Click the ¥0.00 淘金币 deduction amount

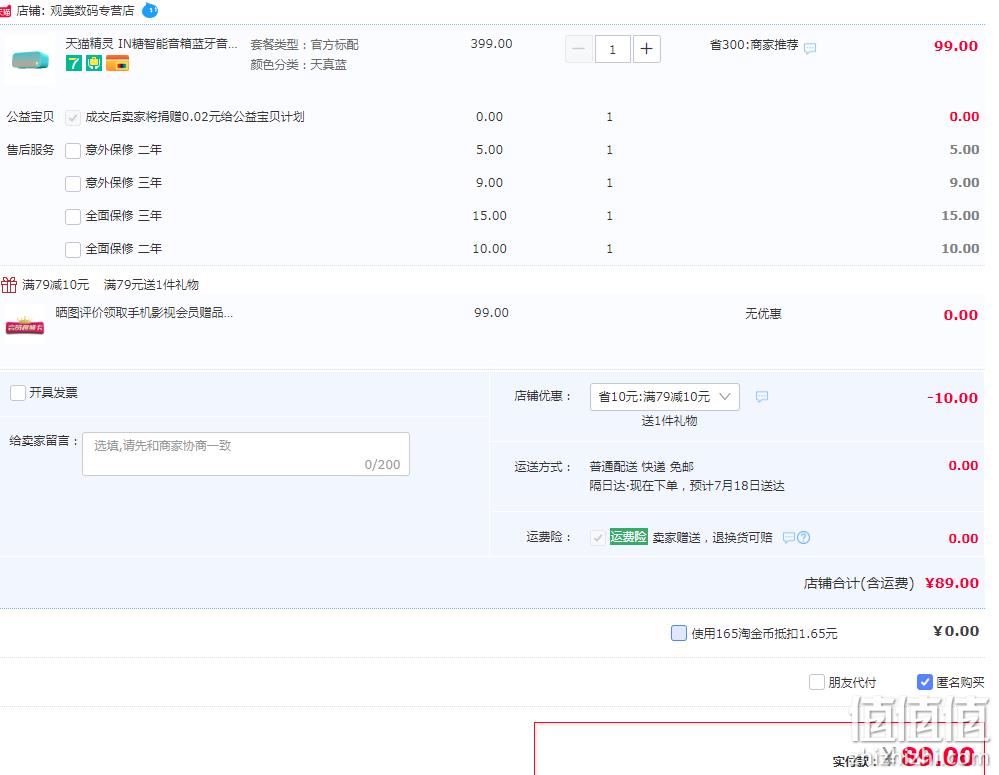(956, 631)
